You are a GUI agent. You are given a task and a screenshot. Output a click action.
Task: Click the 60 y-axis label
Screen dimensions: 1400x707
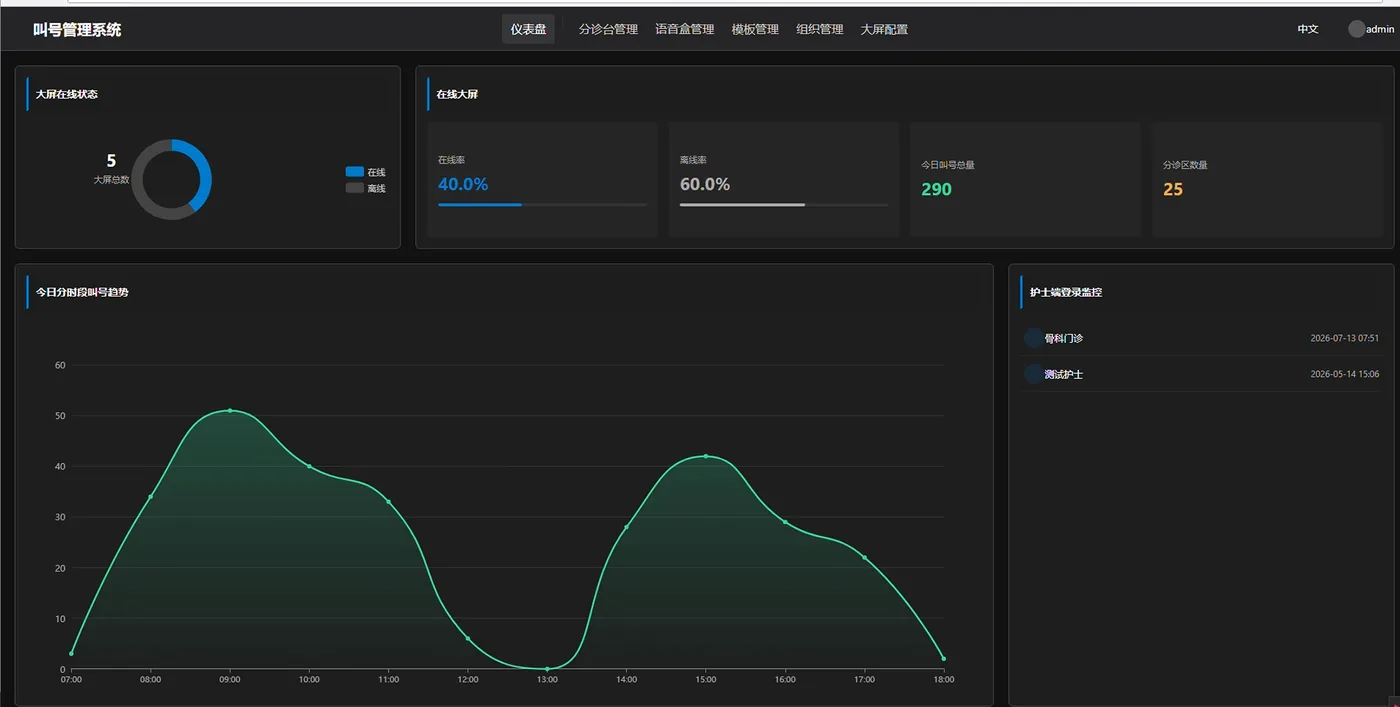(x=60, y=365)
